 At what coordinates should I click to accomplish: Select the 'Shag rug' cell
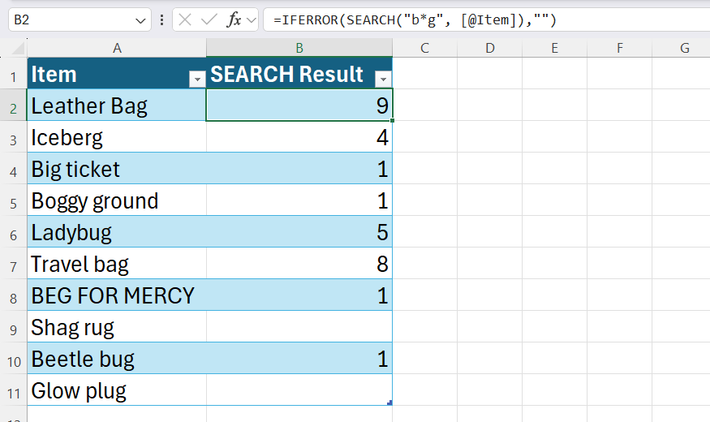coord(117,327)
